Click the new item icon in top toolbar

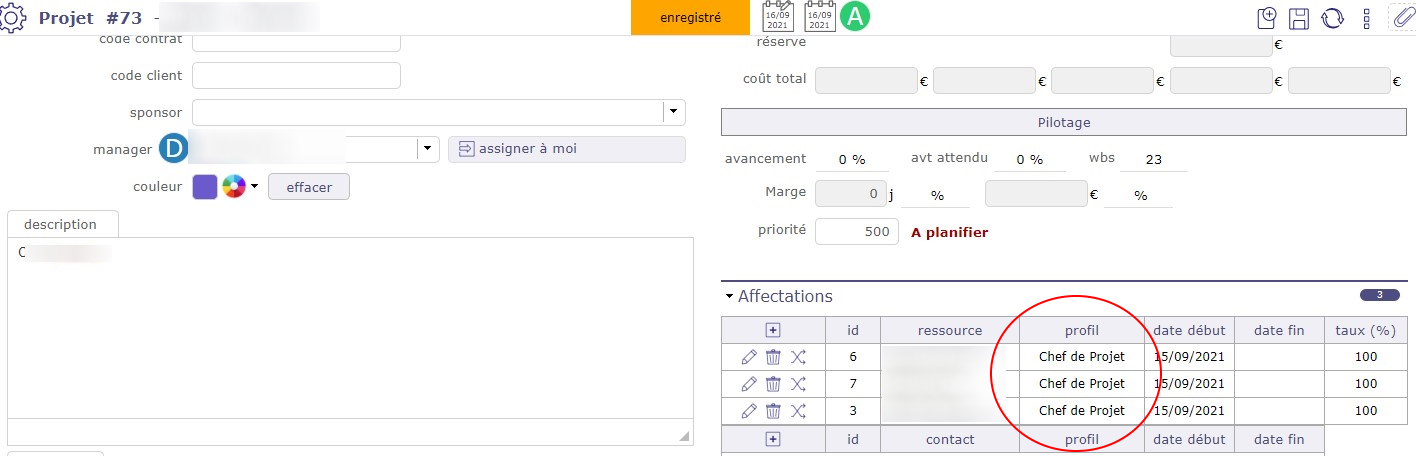(x=1267, y=18)
